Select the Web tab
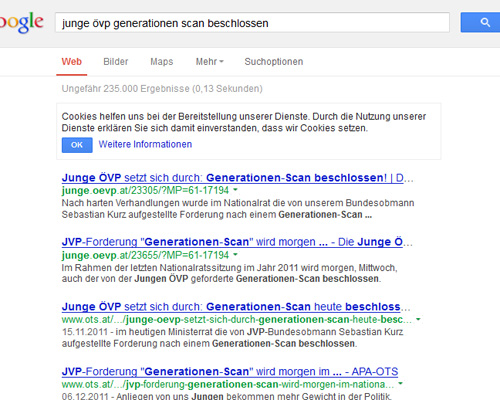 [x=72, y=62]
